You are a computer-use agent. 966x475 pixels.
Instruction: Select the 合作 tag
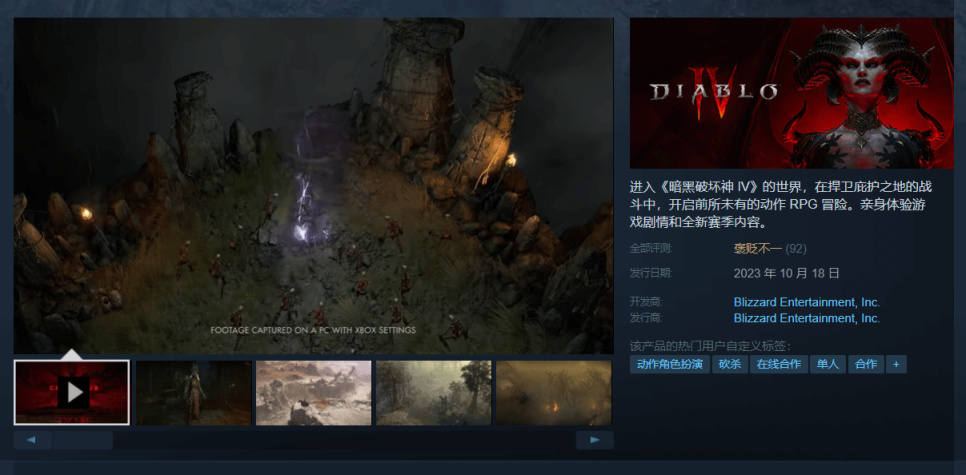point(866,364)
